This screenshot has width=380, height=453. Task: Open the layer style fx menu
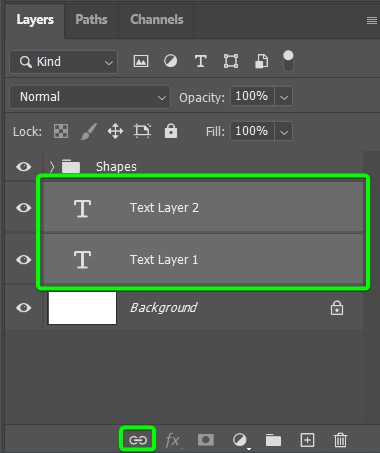click(x=173, y=440)
